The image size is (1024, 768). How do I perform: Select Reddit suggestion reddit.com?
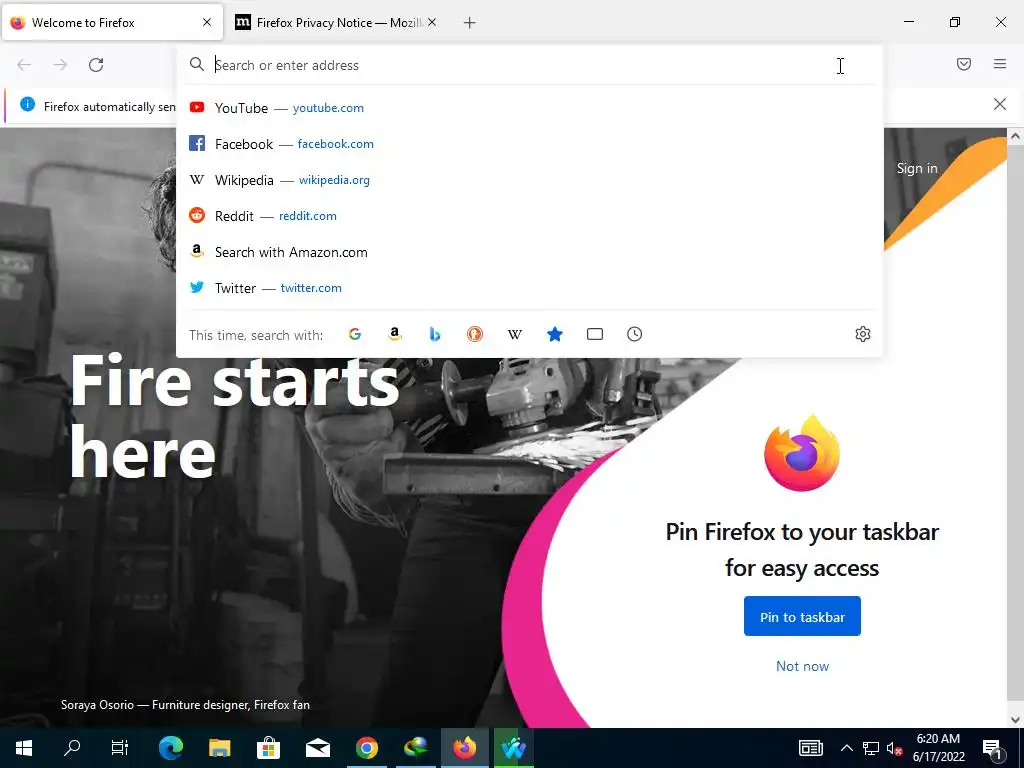[x=529, y=216]
